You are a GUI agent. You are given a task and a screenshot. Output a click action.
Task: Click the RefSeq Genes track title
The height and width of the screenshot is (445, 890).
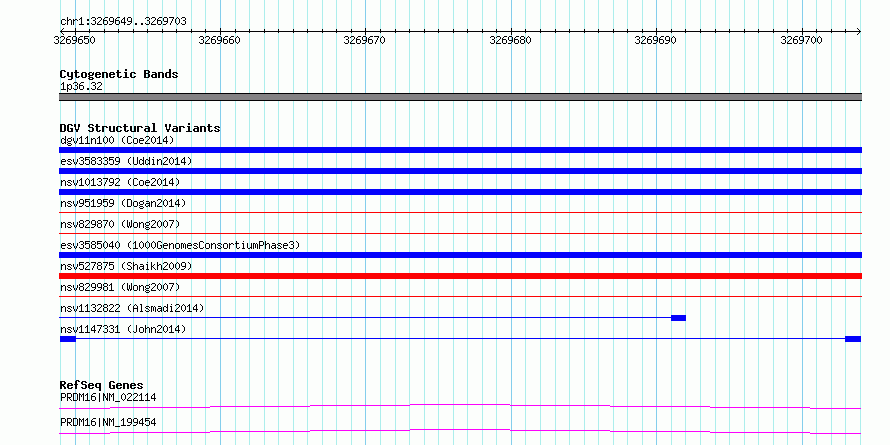tap(102, 385)
